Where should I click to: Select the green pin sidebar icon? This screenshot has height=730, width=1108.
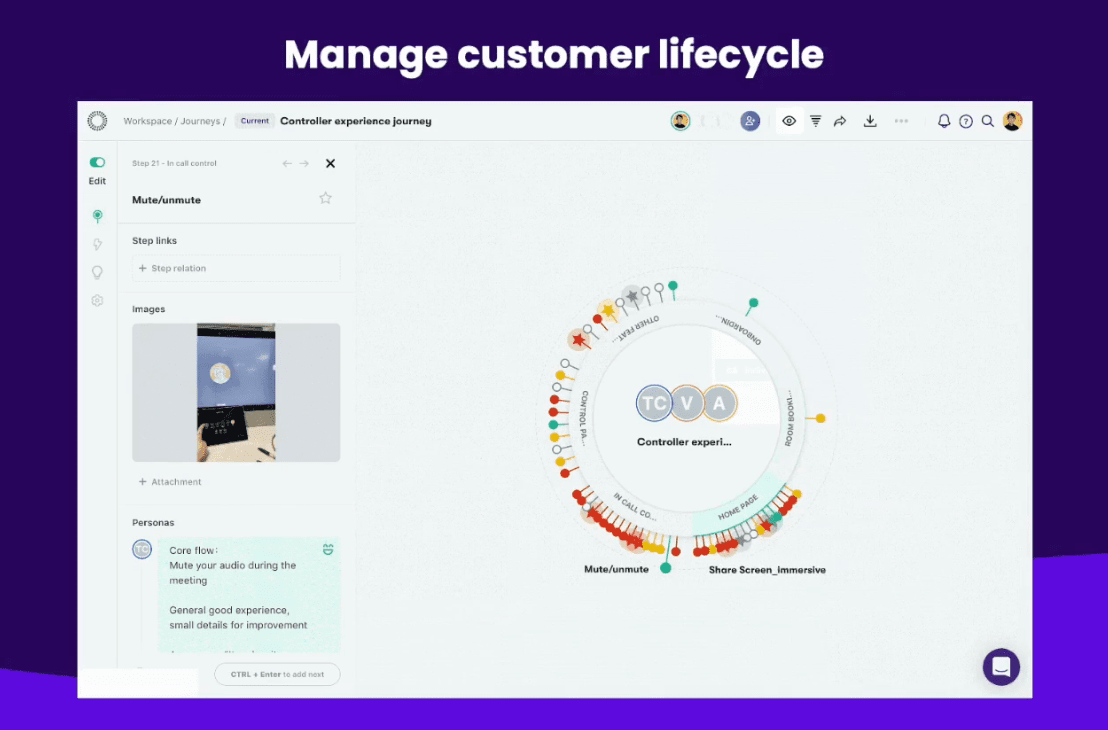(98, 216)
